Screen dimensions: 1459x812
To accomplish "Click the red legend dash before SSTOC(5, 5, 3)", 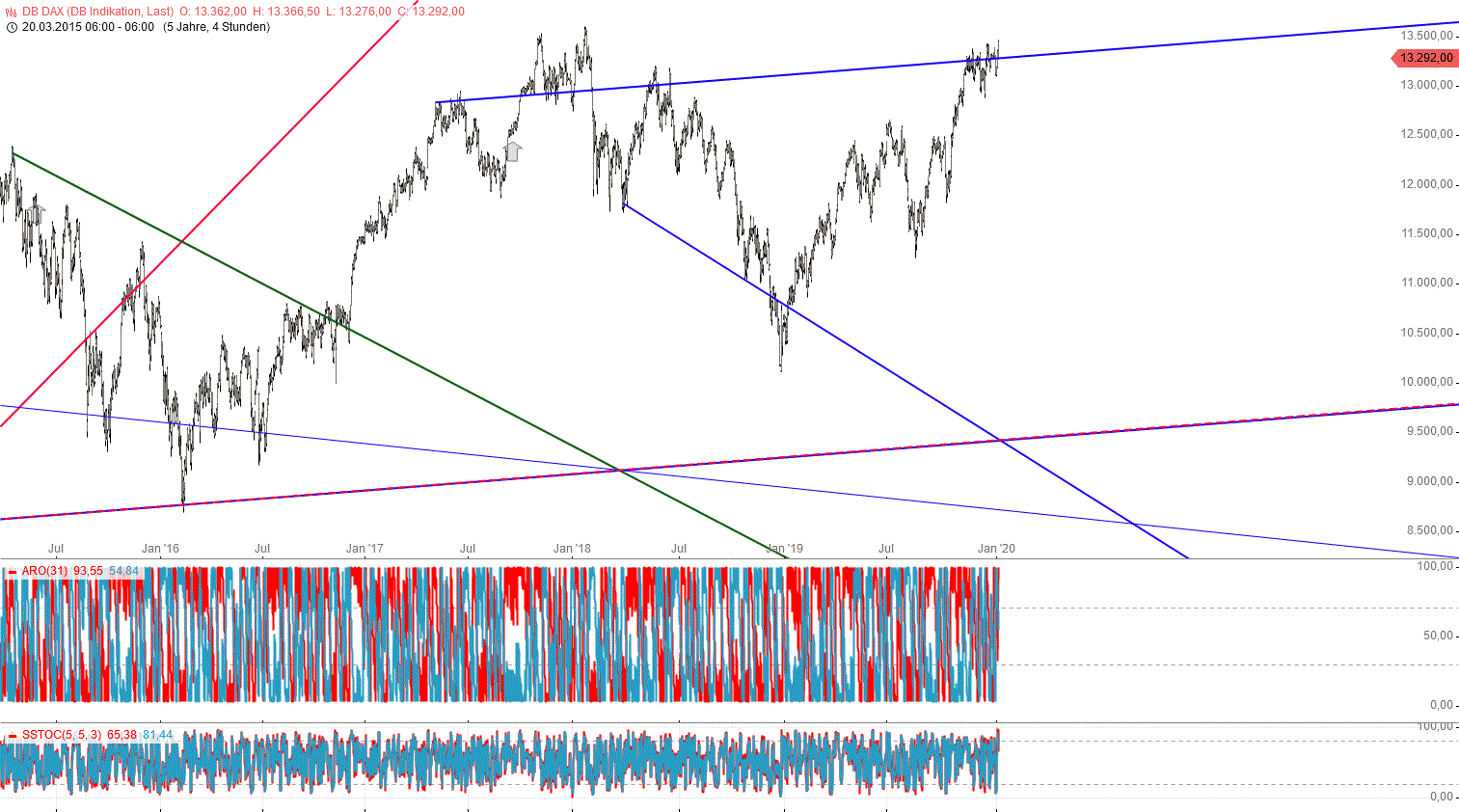I will coord(13,736).
